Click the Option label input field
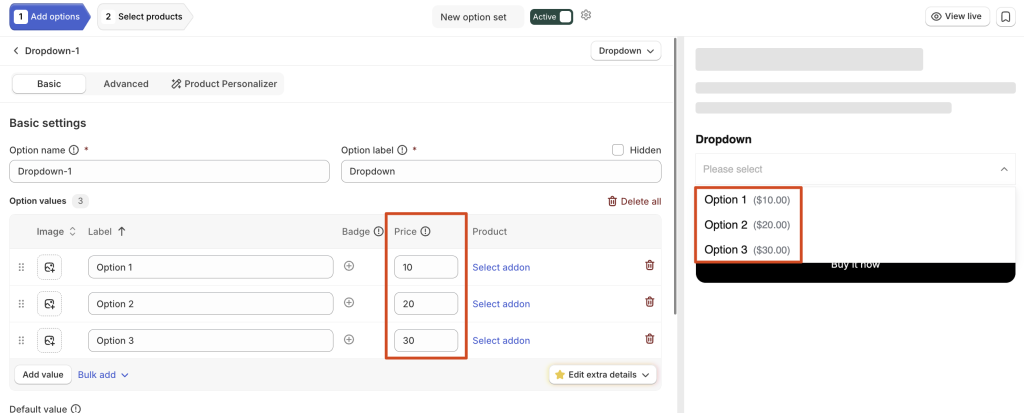1024x413 pixels. [502, 172]
